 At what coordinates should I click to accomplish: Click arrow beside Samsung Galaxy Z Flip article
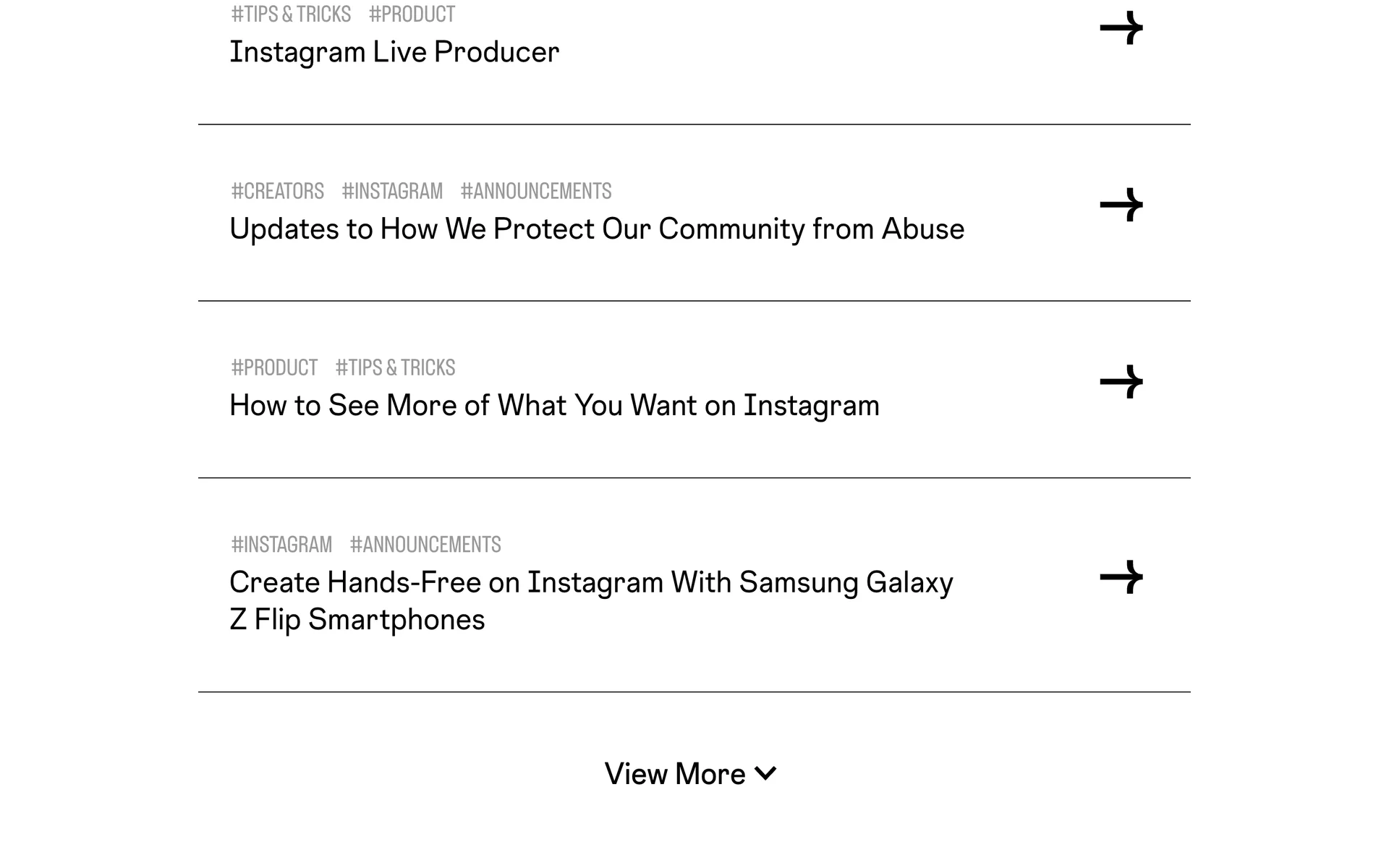[1121, 576]
